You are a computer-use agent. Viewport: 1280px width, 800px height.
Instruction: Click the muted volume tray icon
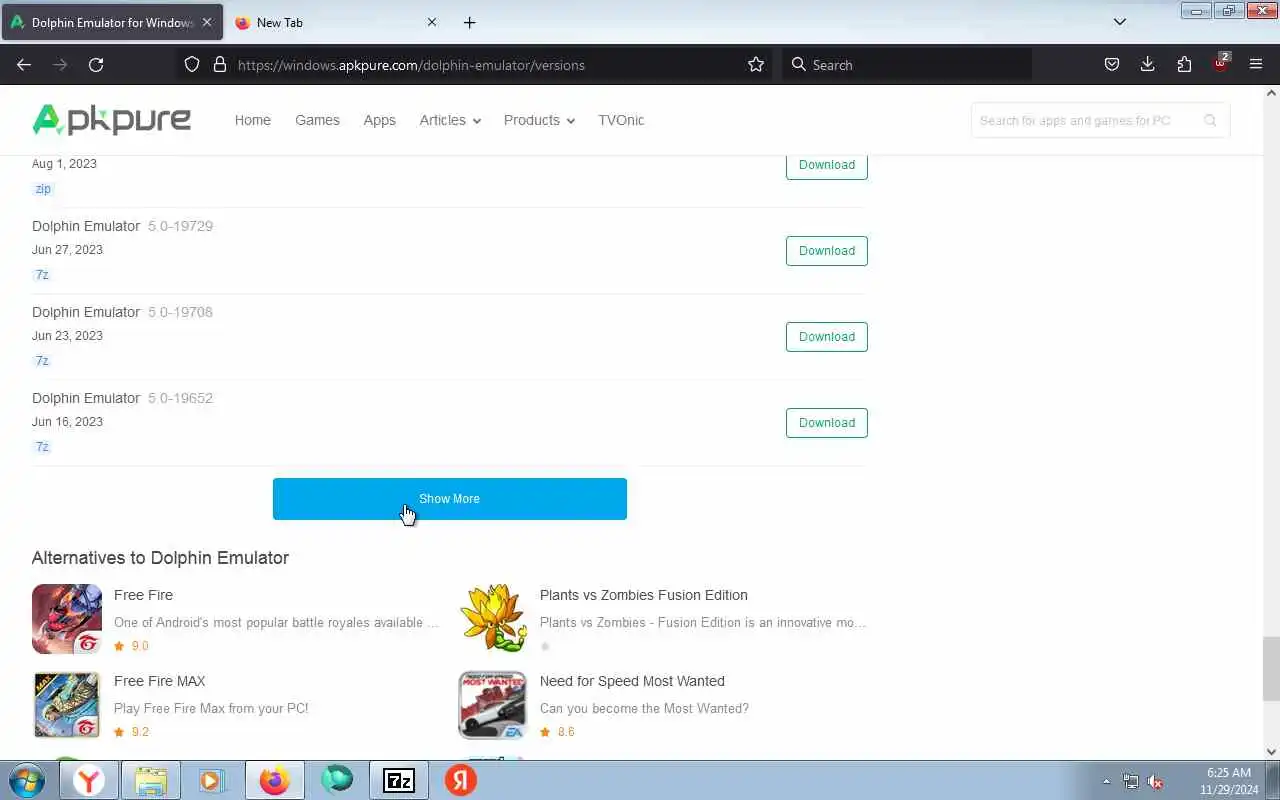1155,781
